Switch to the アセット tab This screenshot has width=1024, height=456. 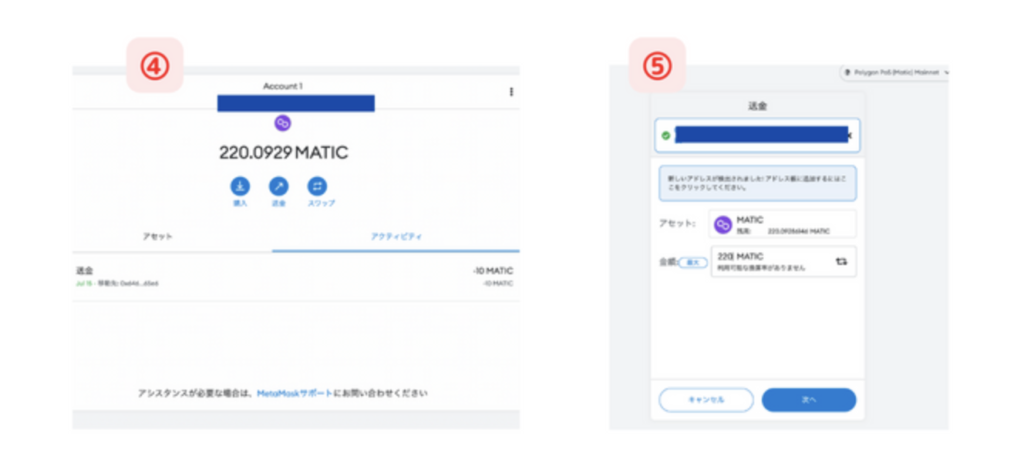point(157,236)
